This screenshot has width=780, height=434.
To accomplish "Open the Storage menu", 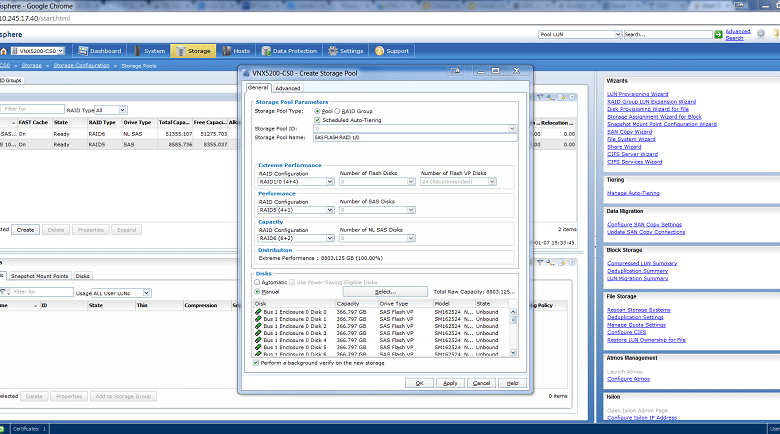I will 193,51.
